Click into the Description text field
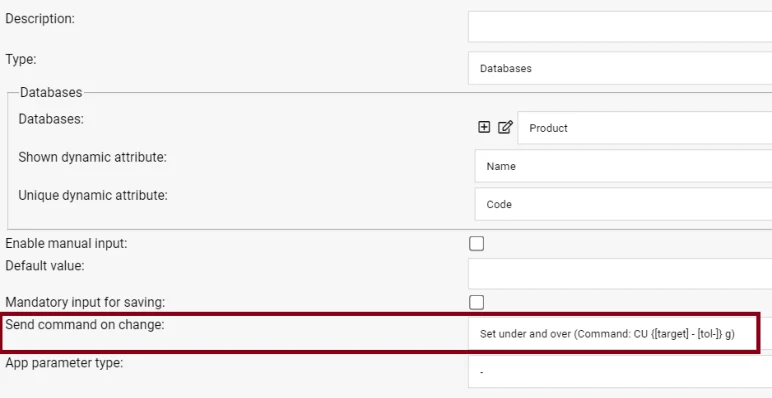Screen dimensions: 772x398 [x=620, y=27]
